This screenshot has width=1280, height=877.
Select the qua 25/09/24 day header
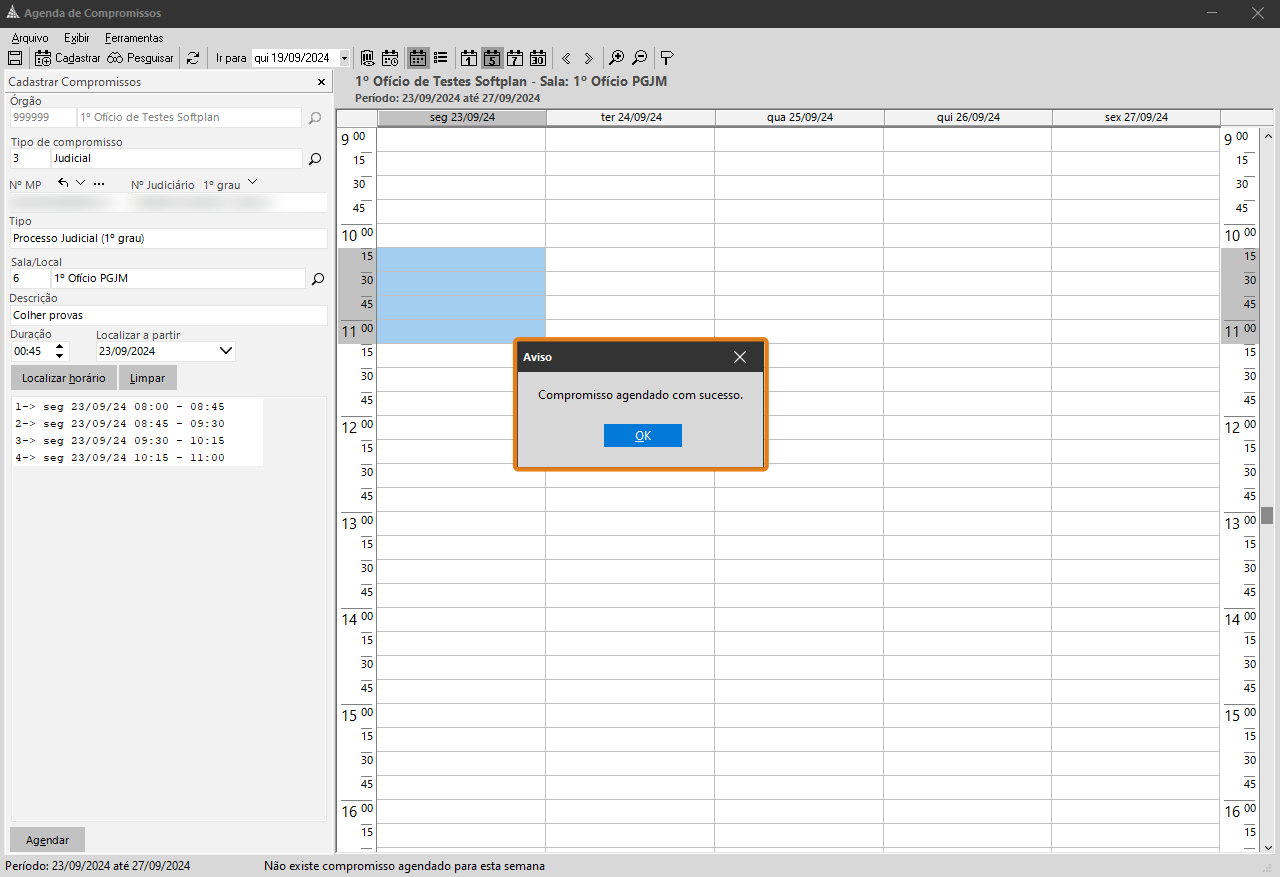click(800, 117)
